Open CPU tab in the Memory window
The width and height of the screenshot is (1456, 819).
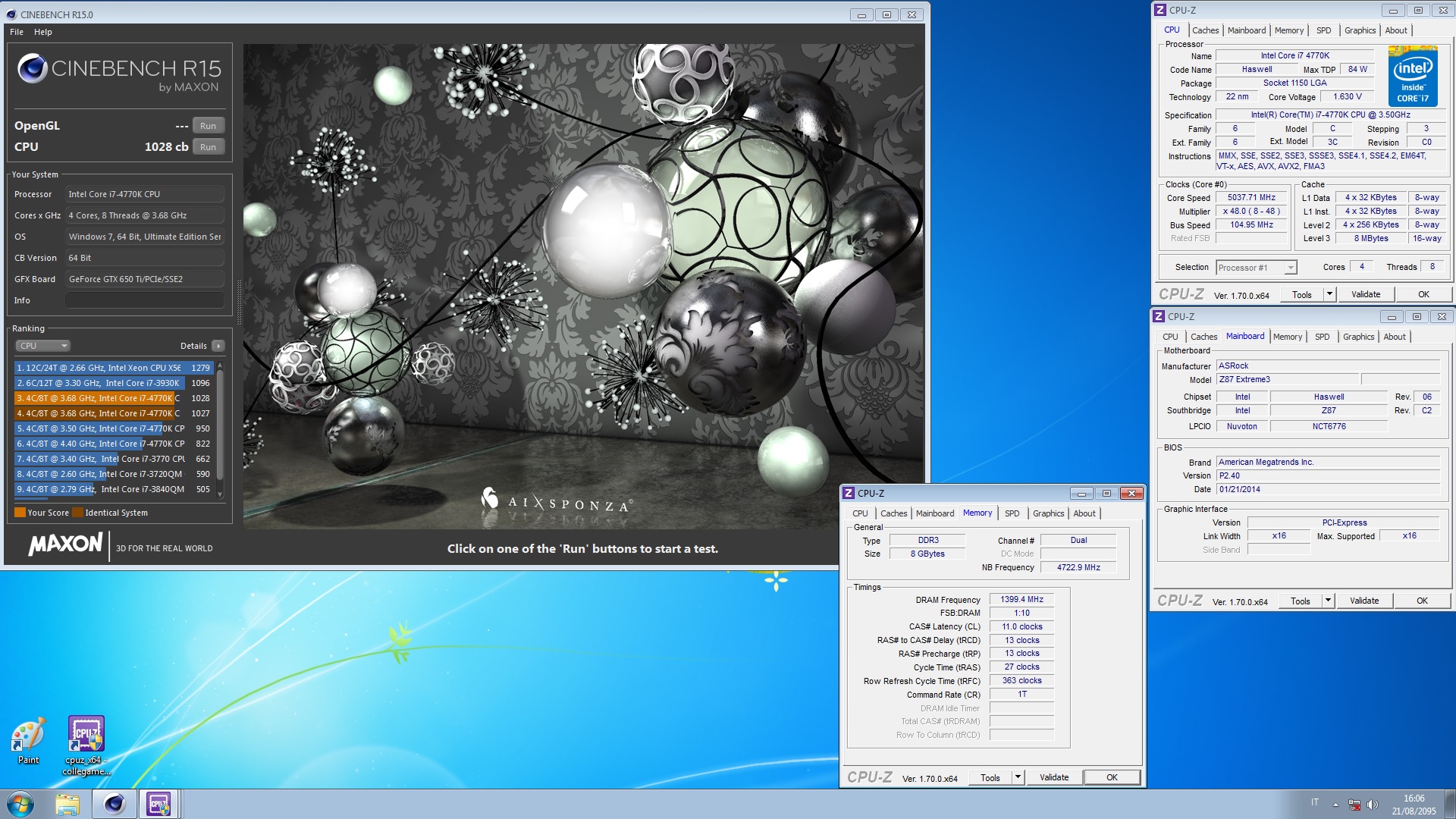click(860, 513)
